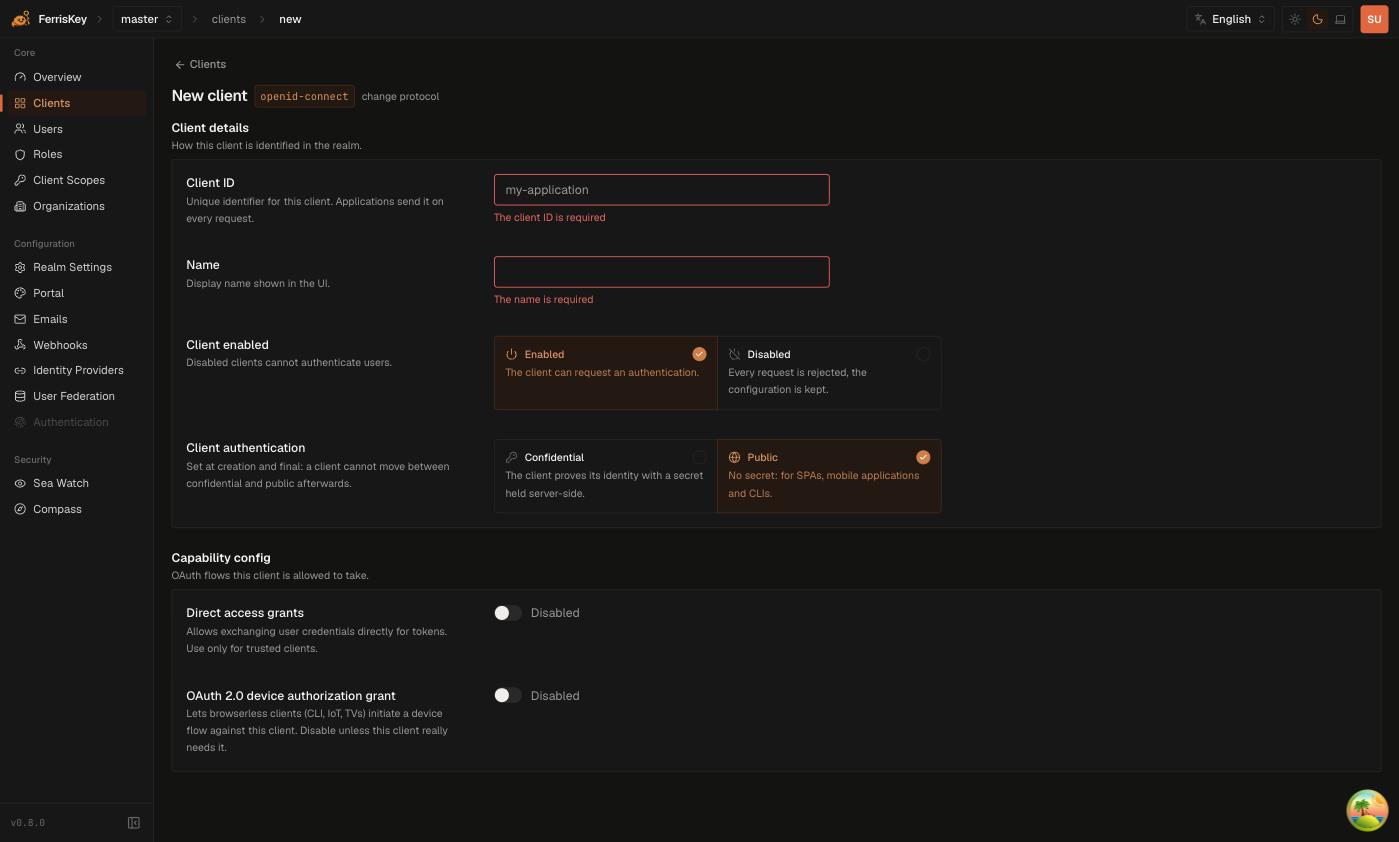Click the FerrisKey crab logo
The image size is (1399, 842).
(20, 19)
